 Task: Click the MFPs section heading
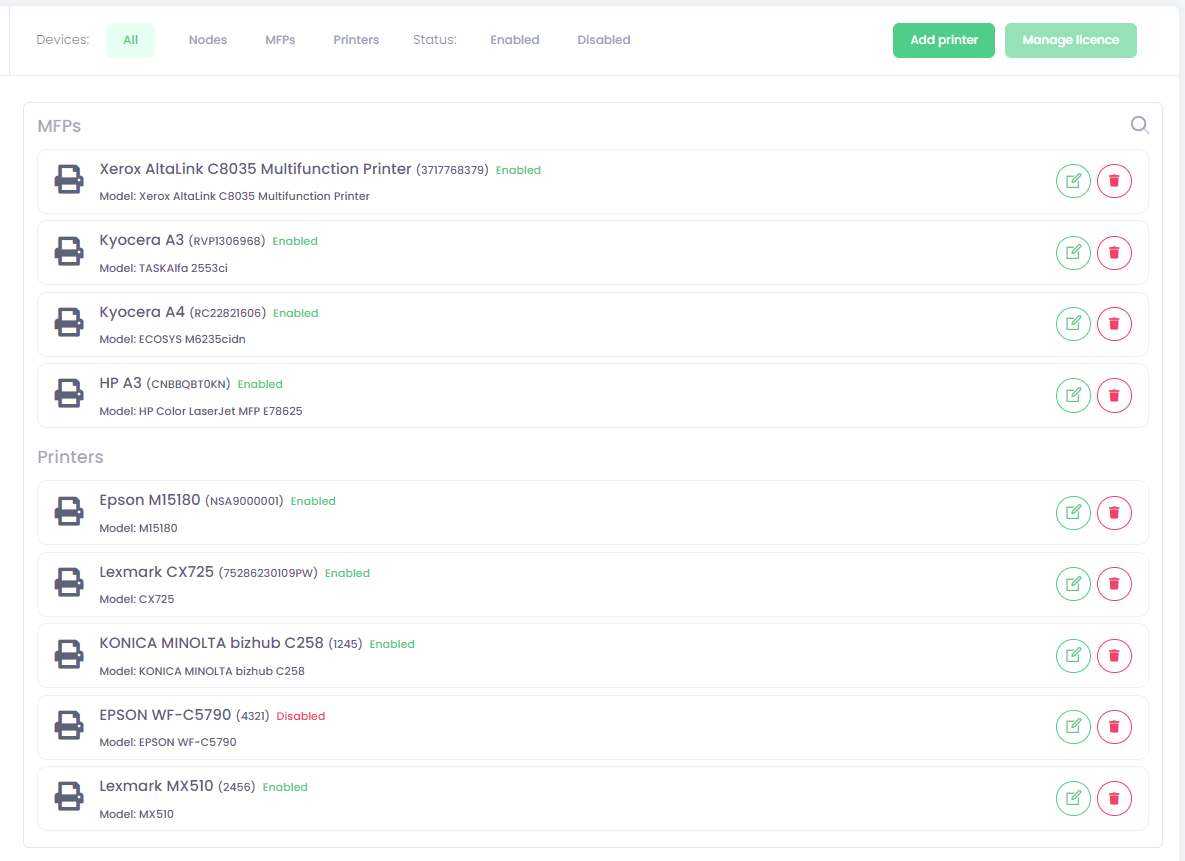(x=59, y=125)
